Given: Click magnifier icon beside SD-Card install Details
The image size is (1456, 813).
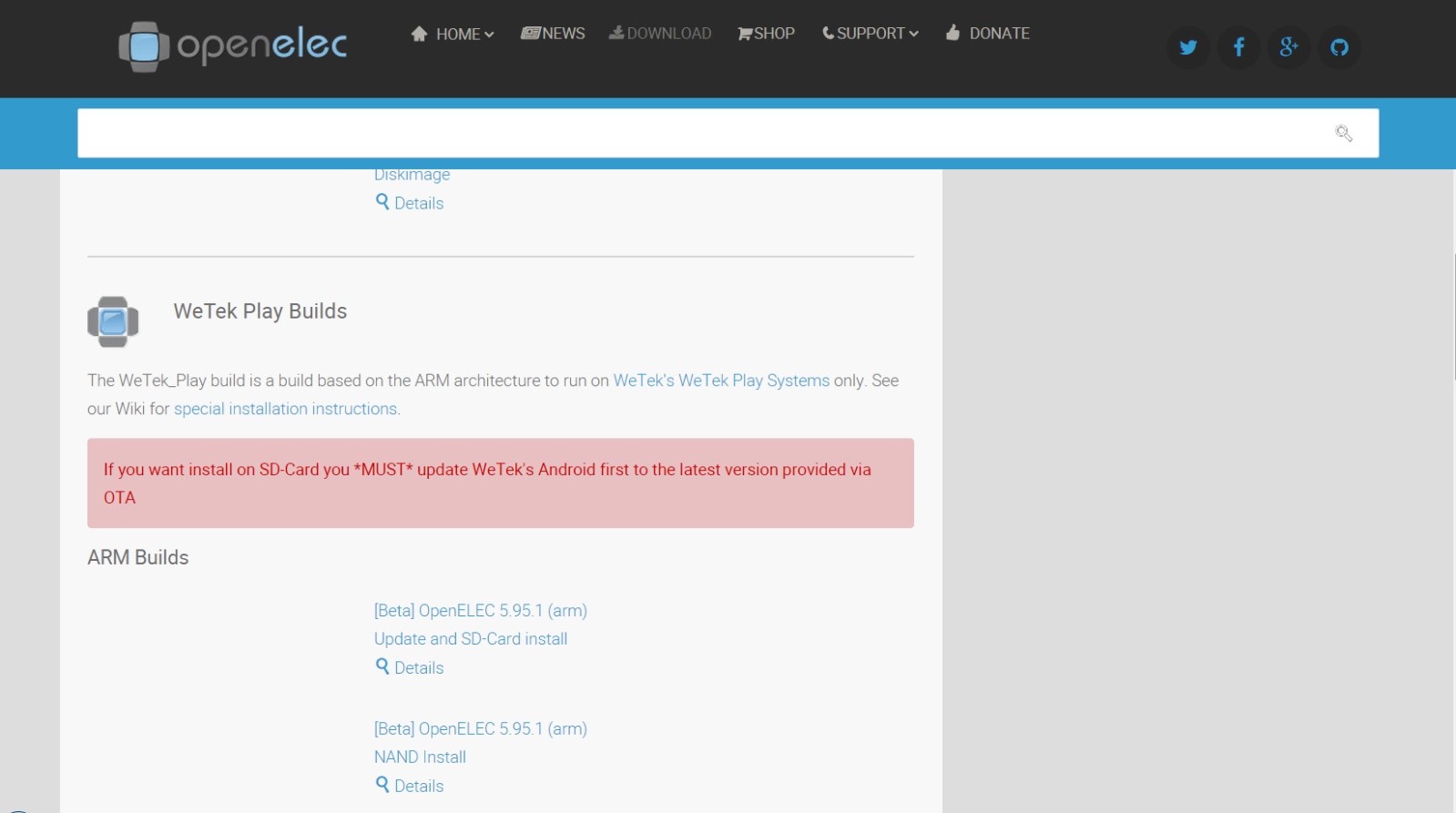Looking at the screenshot, I should 382,666.
